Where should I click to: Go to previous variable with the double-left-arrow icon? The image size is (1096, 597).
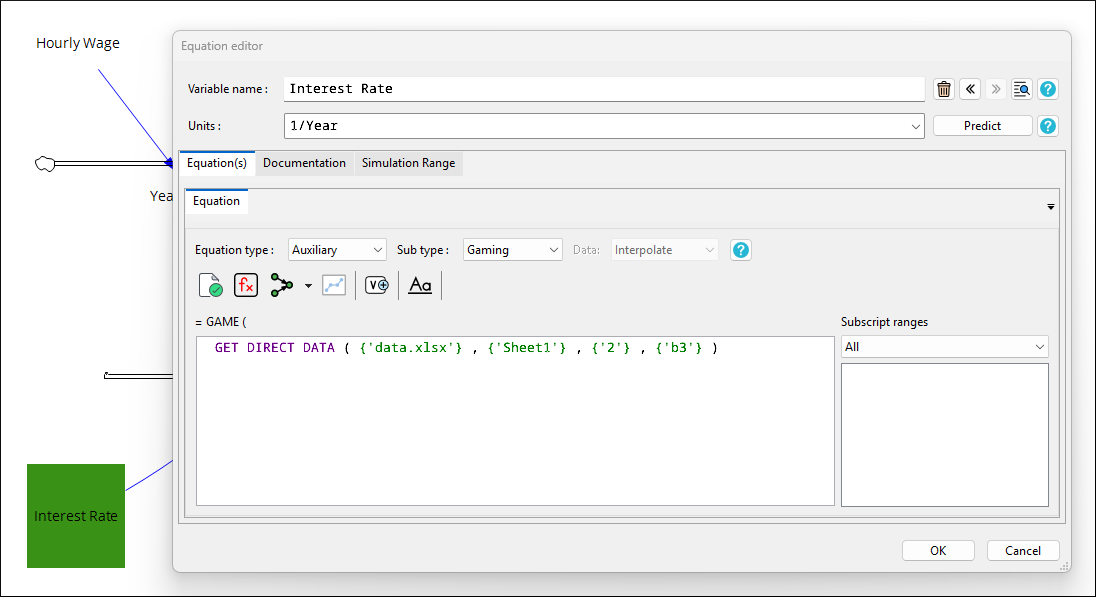[x=969, y=88]
